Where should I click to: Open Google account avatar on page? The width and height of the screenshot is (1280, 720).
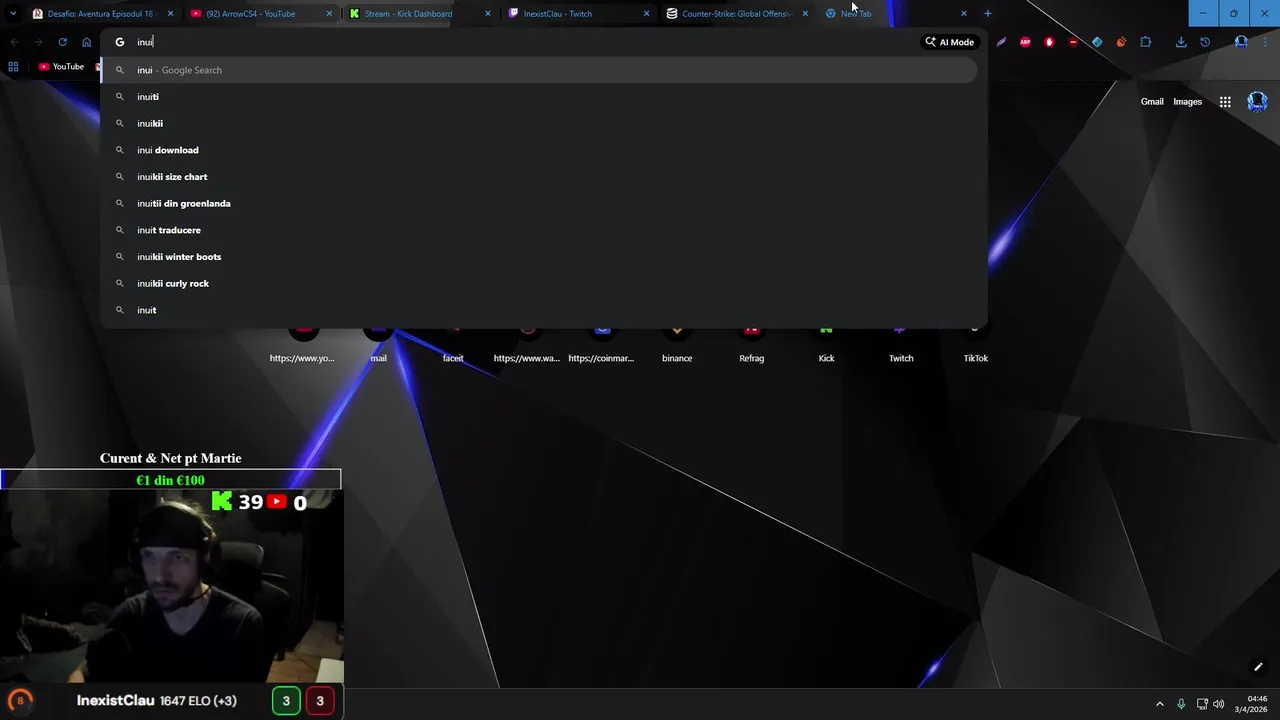(x=1257, y=101)
